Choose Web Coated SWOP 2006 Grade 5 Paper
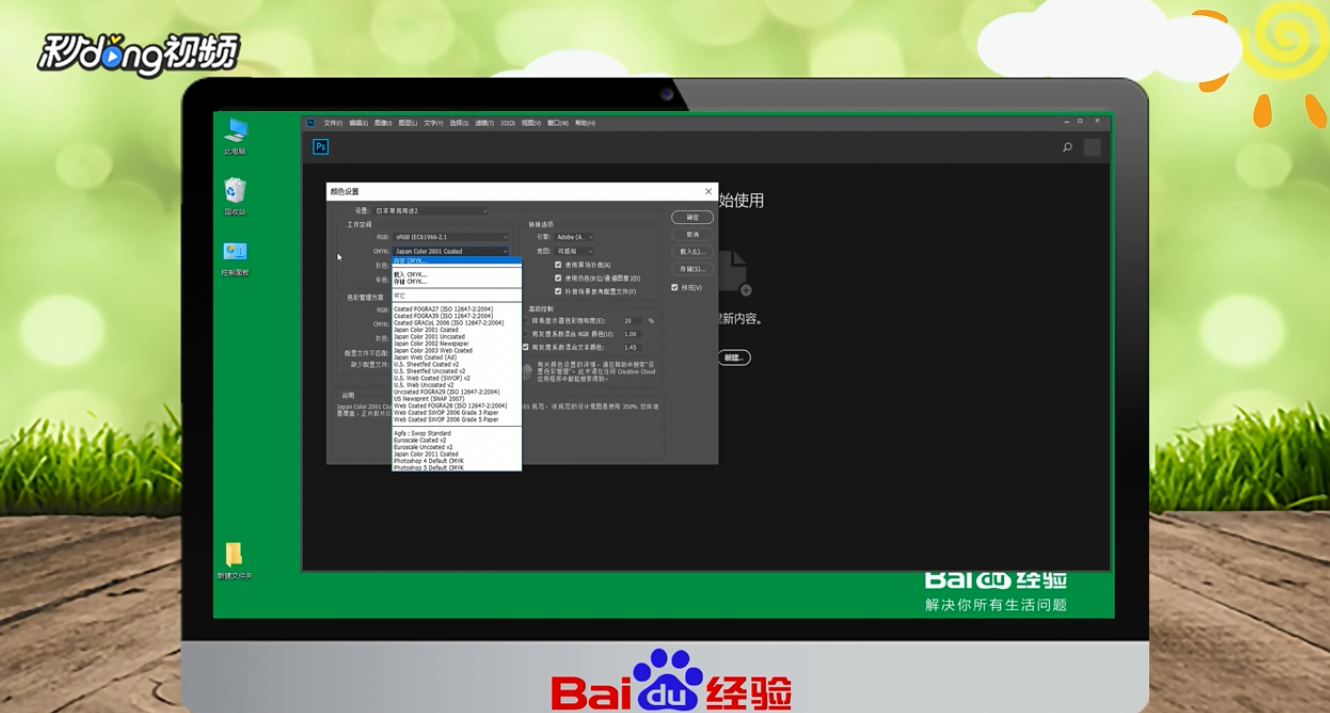Image resolution: width=1330 pixels, height=713 pixels. pyautogui.click(x=457, y=420)
